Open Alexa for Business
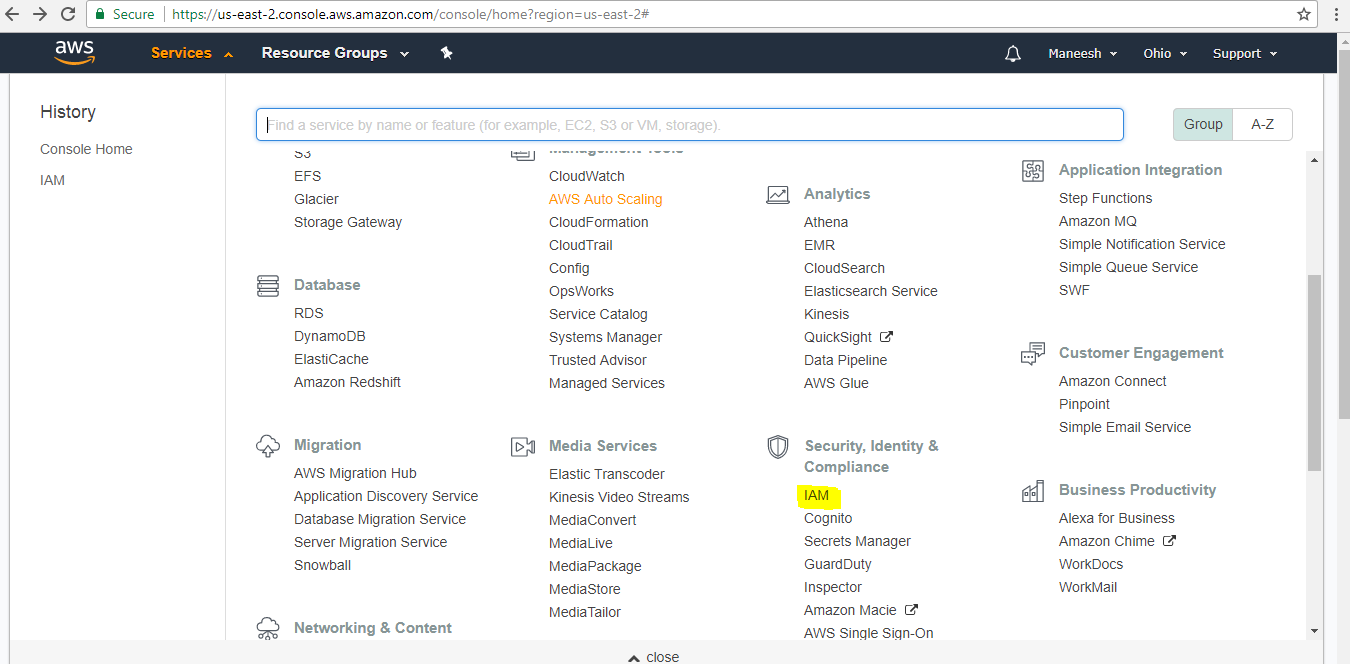 pos(1117,518)
